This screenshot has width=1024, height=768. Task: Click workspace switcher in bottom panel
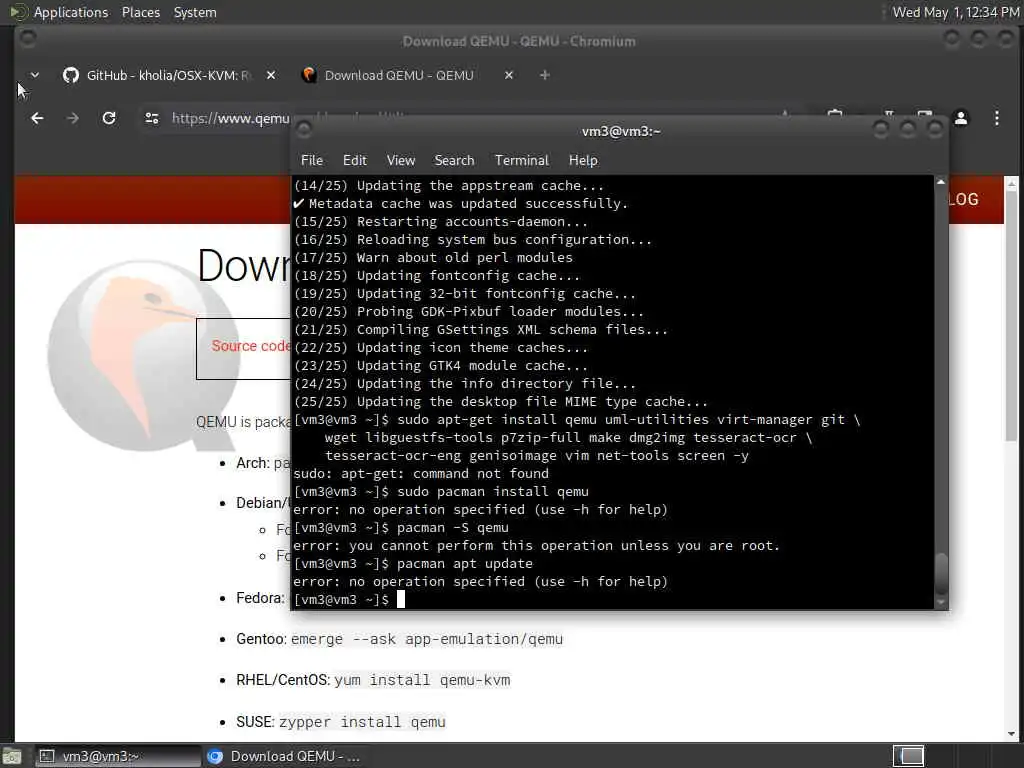(908, 756)
